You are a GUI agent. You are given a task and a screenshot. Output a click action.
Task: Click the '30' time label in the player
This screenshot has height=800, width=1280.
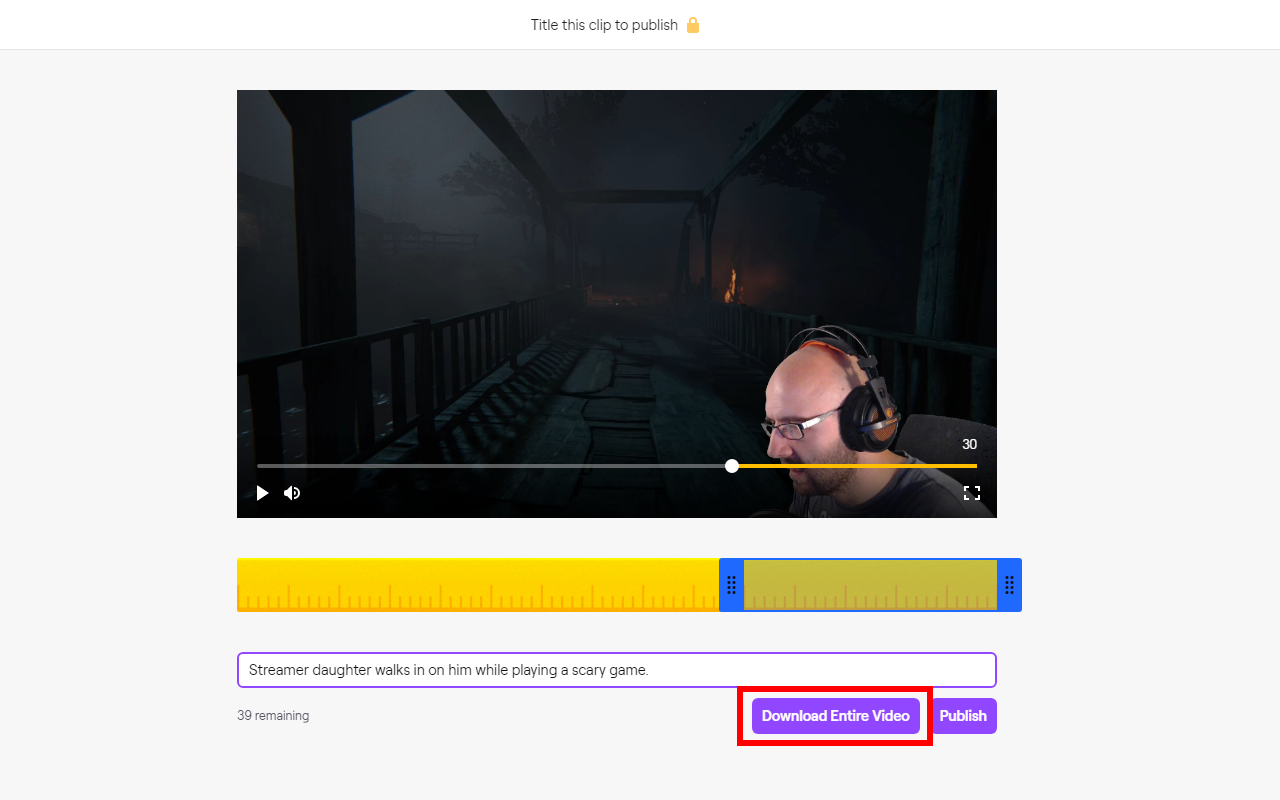969,444
